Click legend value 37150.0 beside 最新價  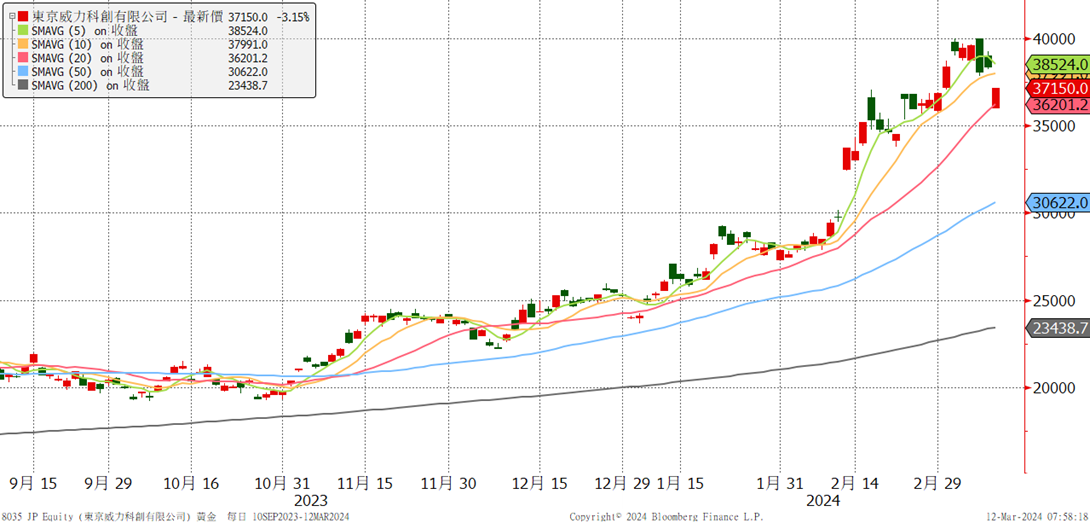(249, 16)
